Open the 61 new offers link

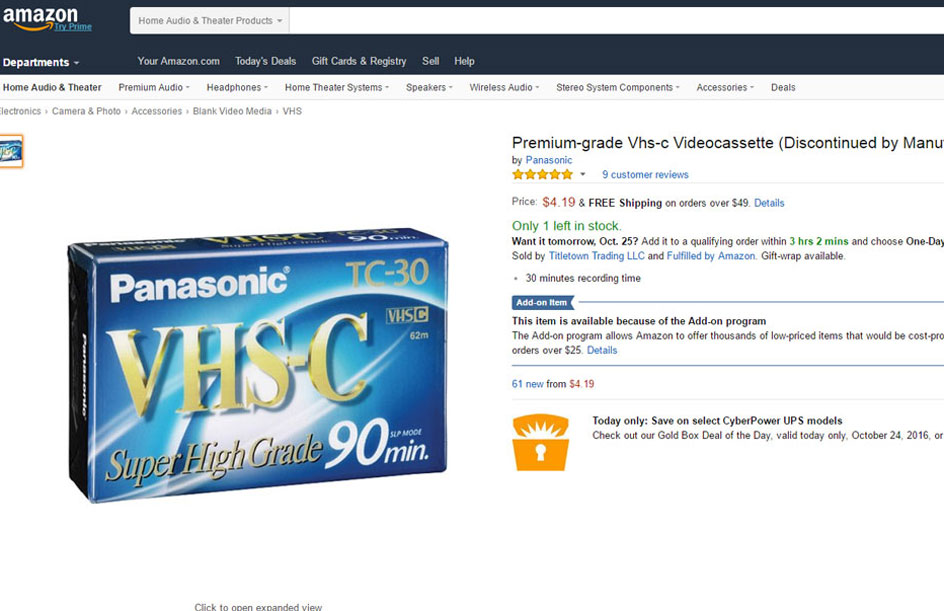527,384
